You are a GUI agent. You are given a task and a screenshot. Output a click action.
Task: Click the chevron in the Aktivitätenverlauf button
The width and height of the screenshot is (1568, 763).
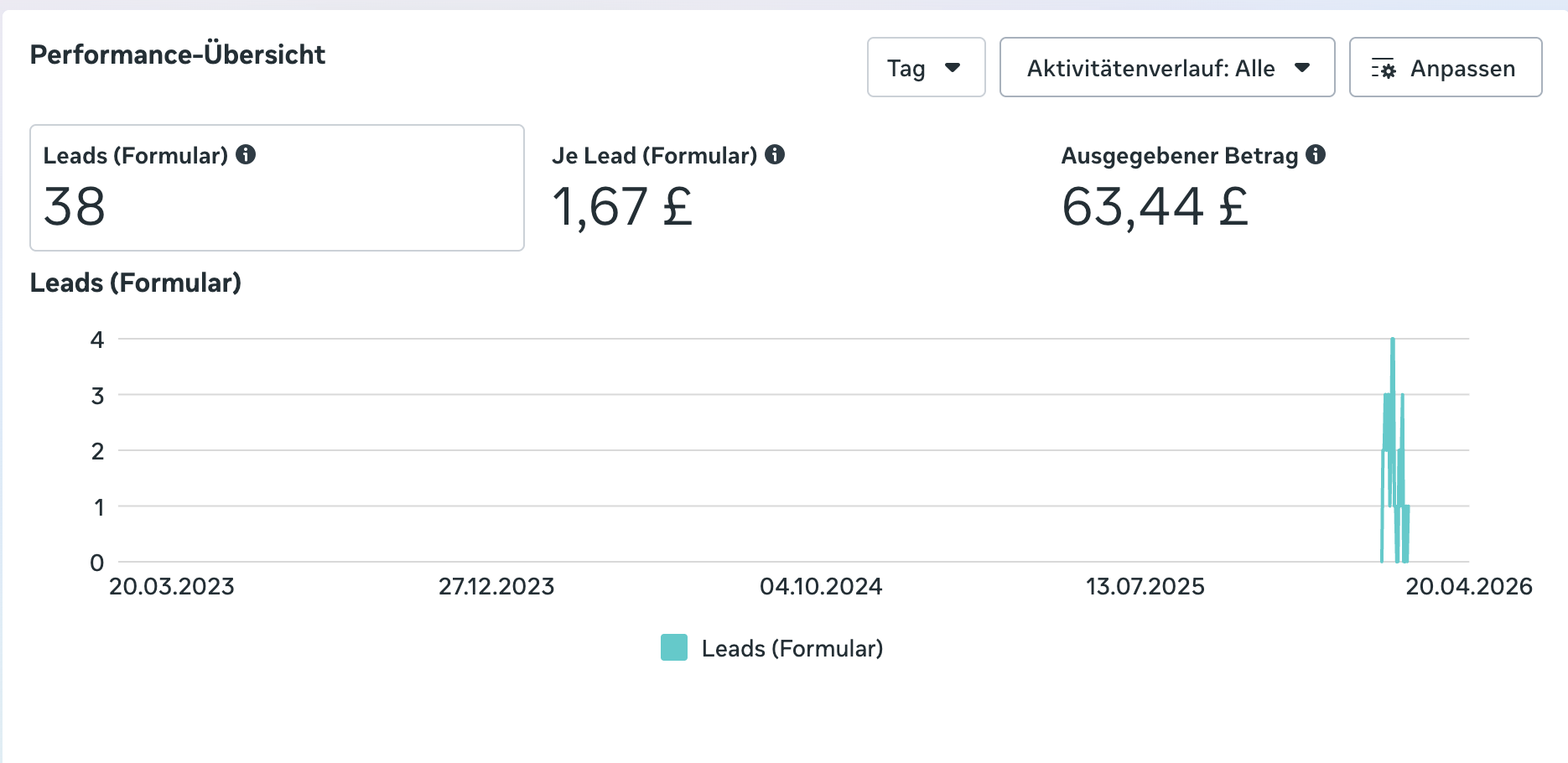[x=1302, y=68]
